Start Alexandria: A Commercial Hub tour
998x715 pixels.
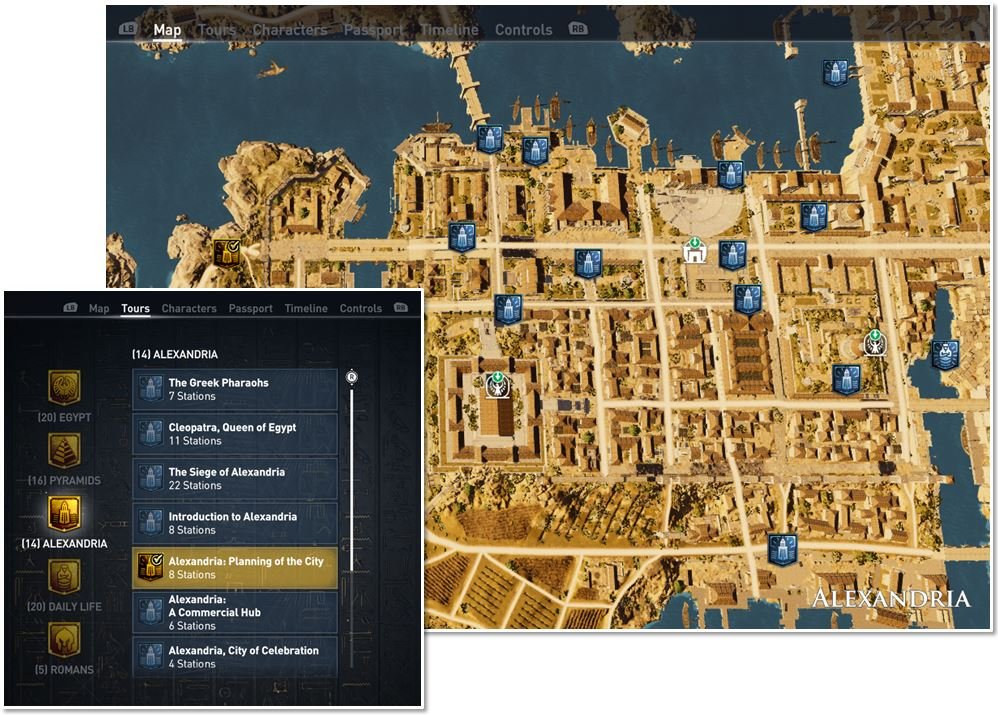(235, 612)
